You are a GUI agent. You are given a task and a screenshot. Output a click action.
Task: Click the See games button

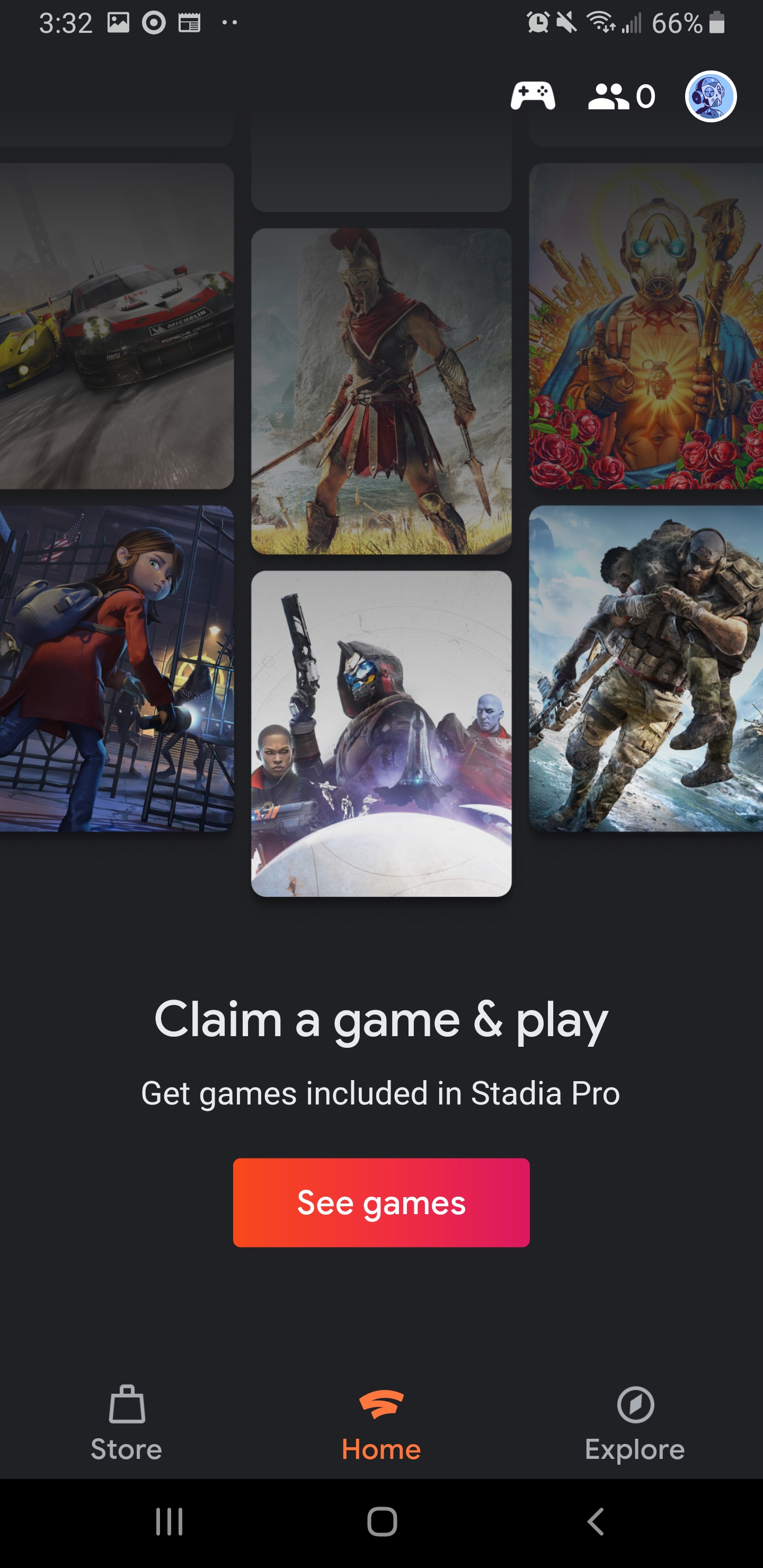click(x=381, y=1202)
